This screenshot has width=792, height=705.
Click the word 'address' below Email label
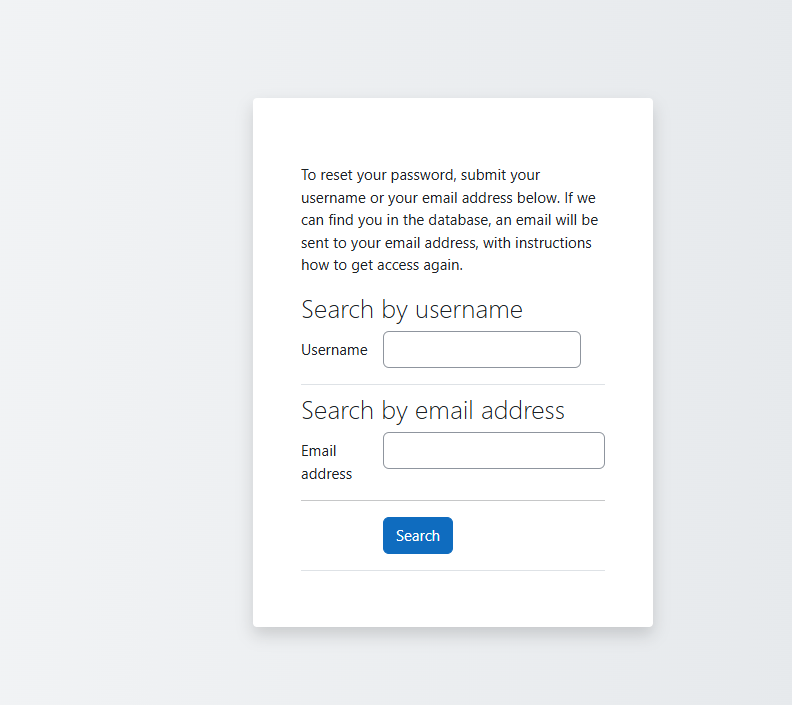pos(326,474)
